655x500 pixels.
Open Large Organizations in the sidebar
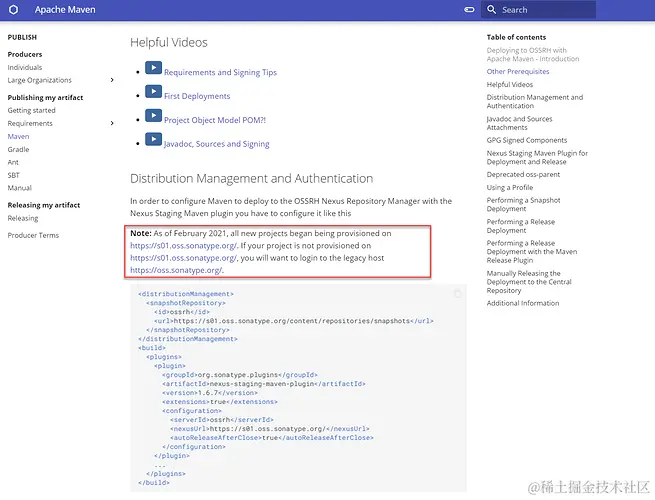point(40,80)
